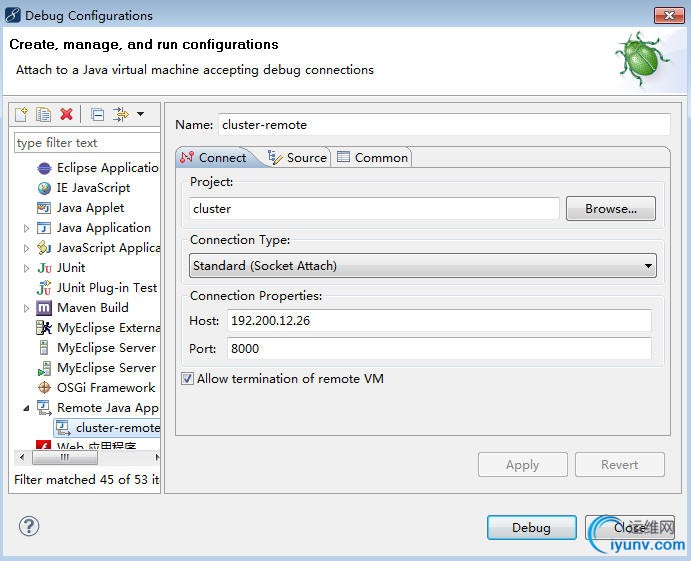Viewport: 691px width, 561px height.
Task: Click the JUnit Plug-in Test icon
Action: tap(44, 288)
